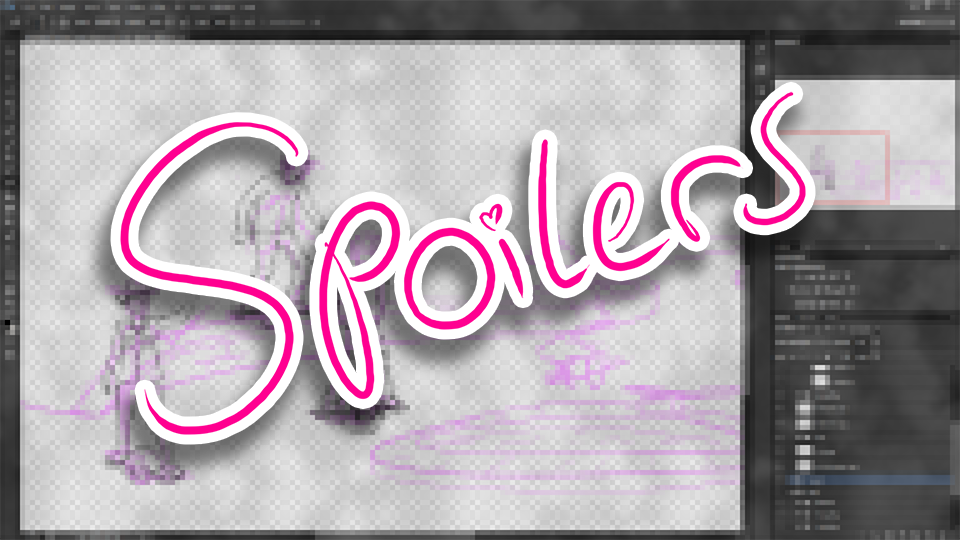960x540 pixels.
Task: Click the red view box in Navigator
Action: point(836,167)
